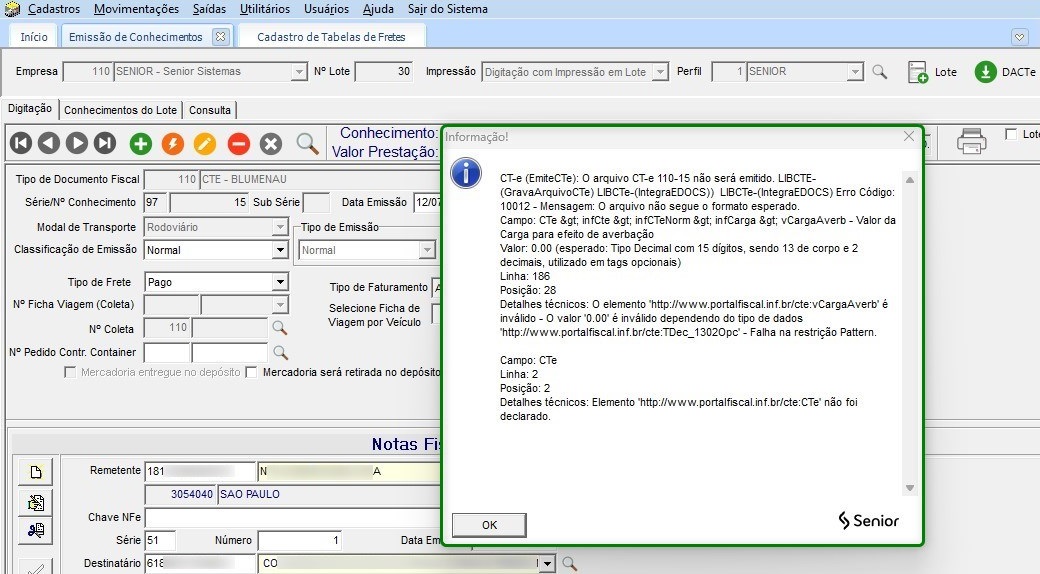
Task: Search Destinatário with magnifier icon
Action: (x=569, y=563)
